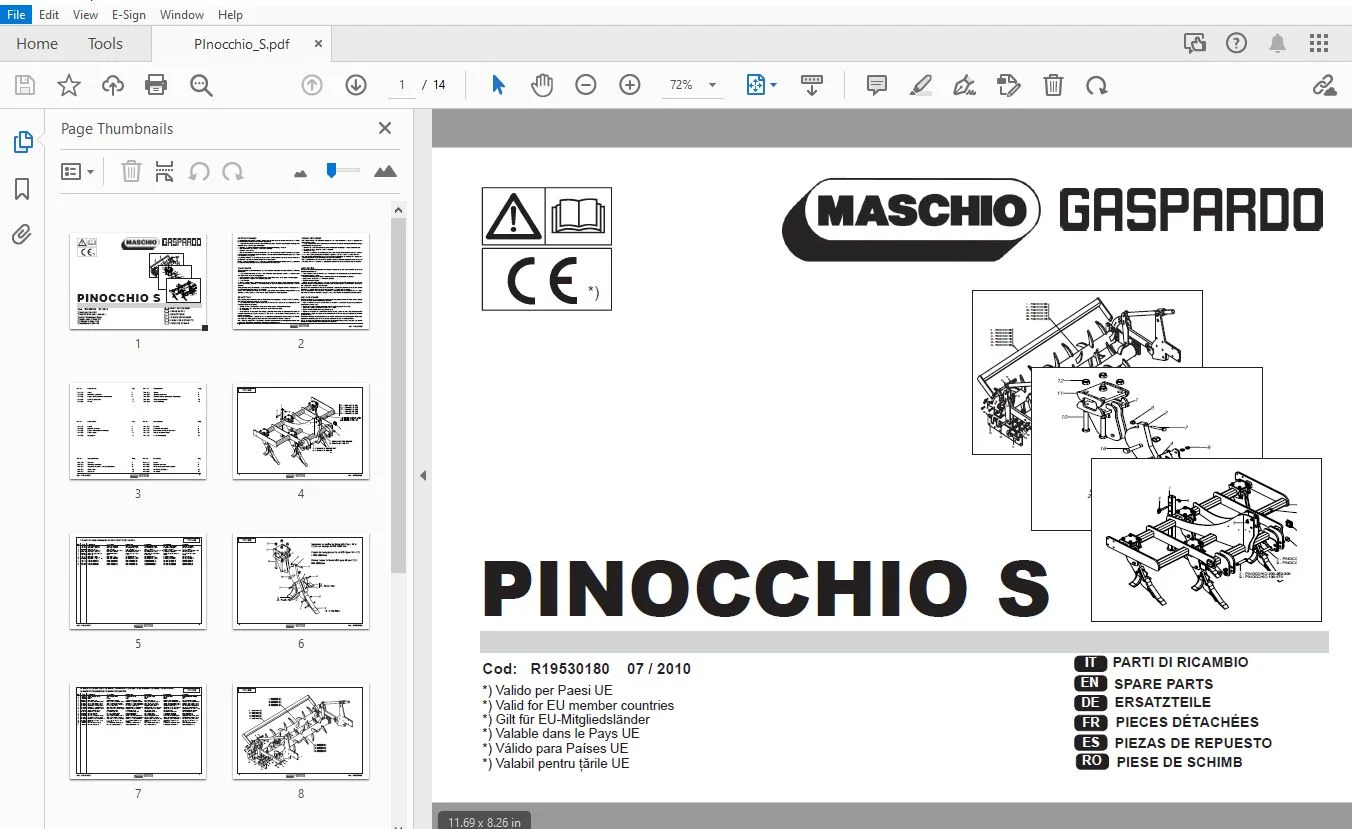Switch to the Home tab
1352x829 pixels.
[37, 44]
